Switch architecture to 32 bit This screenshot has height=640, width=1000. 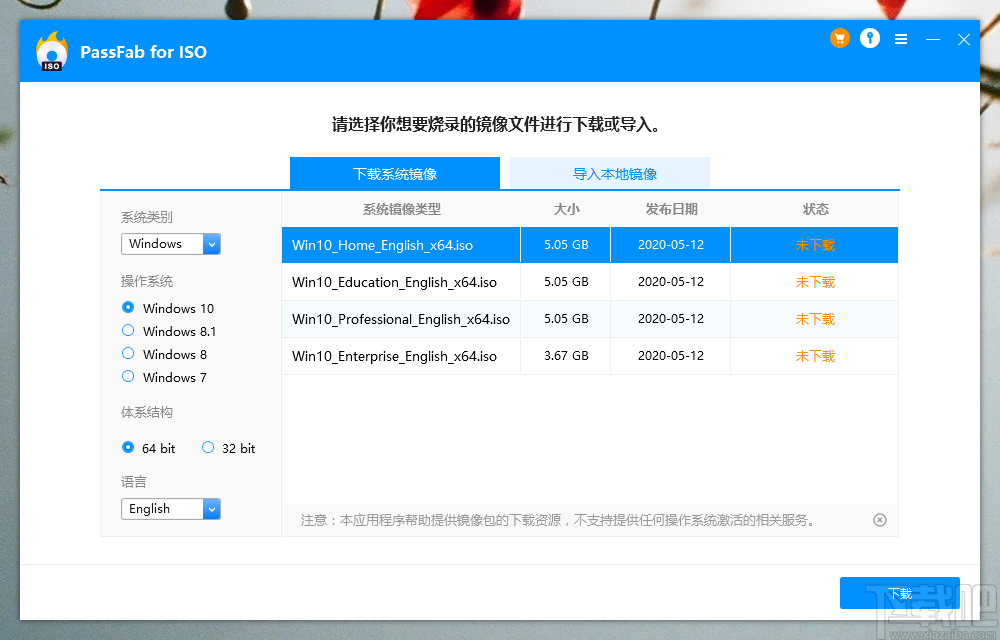click(x=208, y=448)
